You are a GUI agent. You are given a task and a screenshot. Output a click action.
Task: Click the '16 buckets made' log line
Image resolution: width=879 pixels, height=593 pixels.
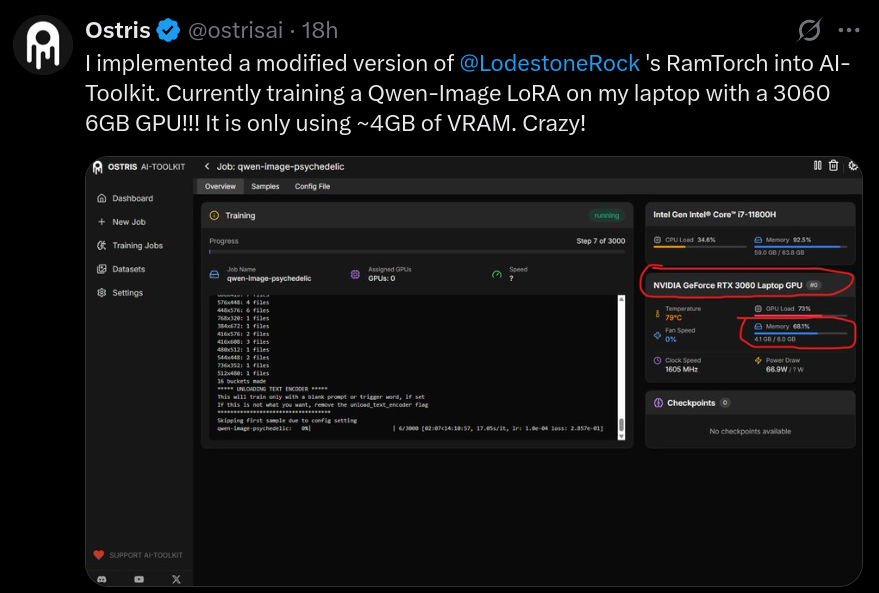click(241, 381)
